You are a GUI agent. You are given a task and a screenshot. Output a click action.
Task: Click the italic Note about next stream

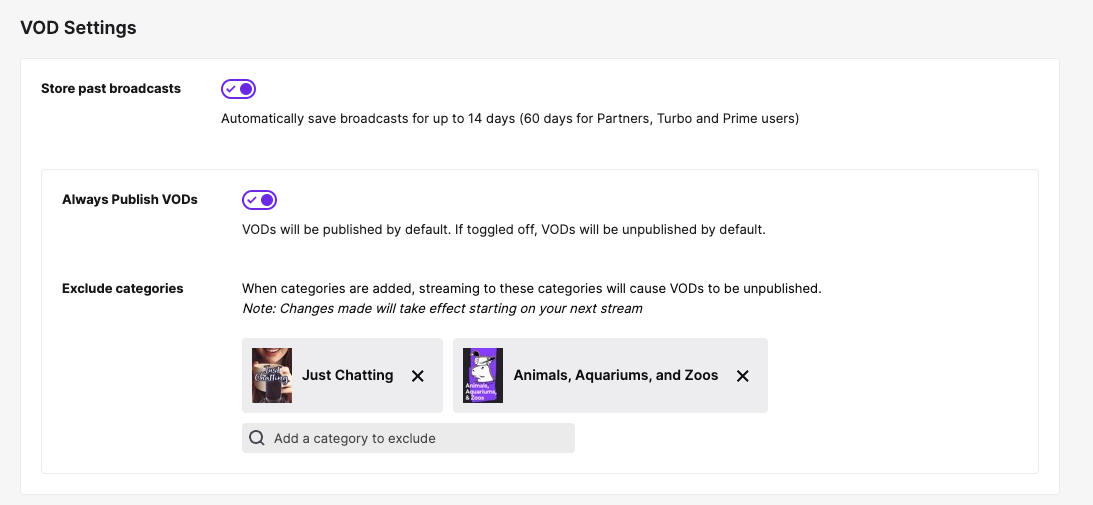(443, 308)
